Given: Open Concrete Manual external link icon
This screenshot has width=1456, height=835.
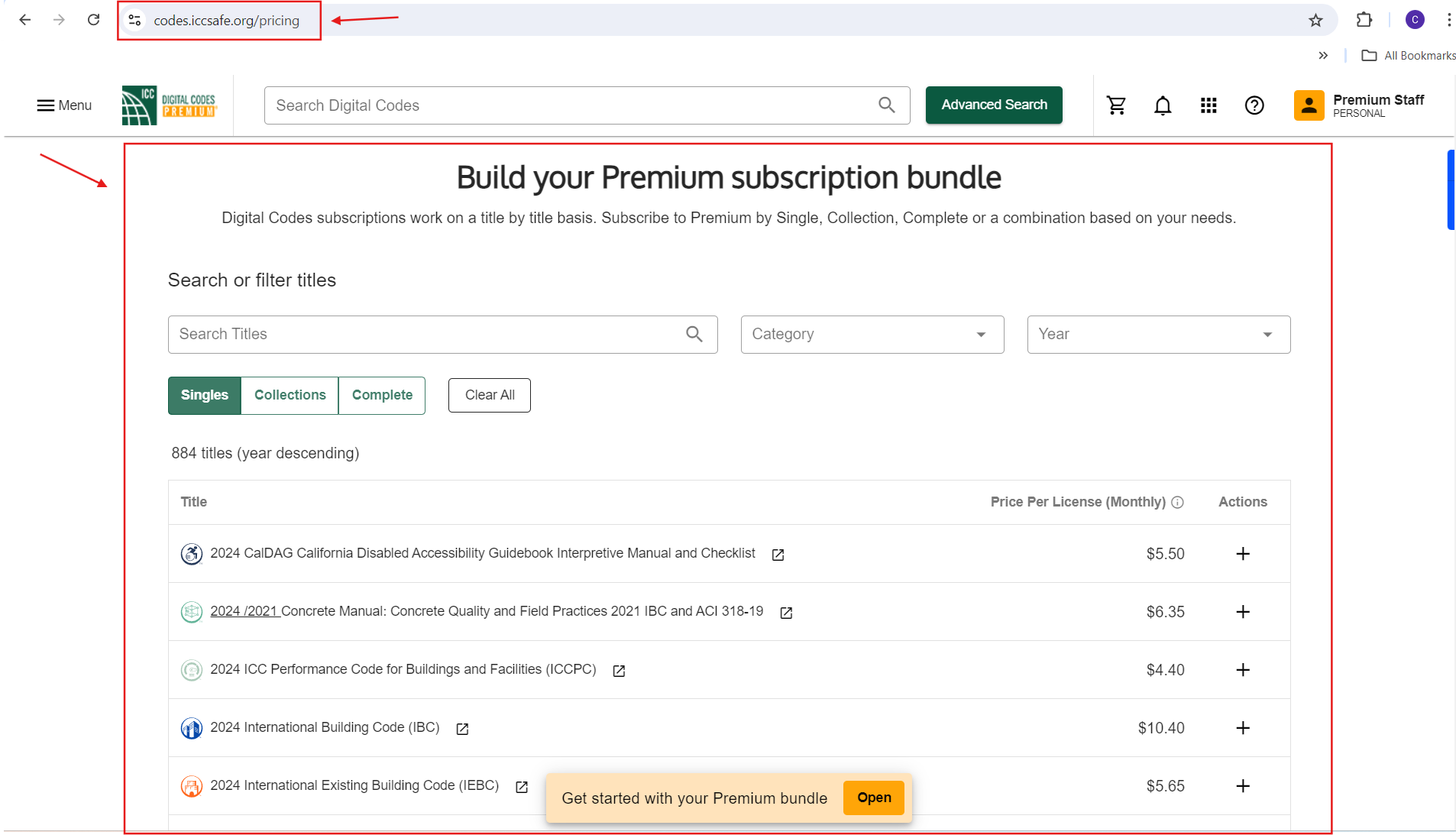Looking at the screenshot, I should pos(786,613).
